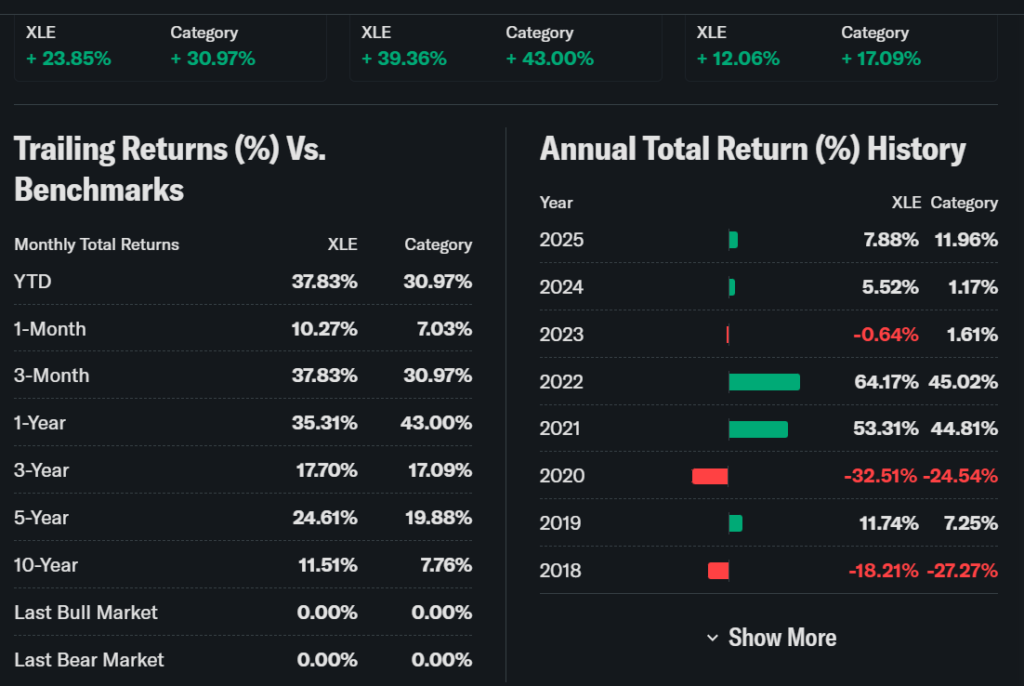Click the Annual Total Return History heading
The image size is (1024, 686).
coord(752,150)
